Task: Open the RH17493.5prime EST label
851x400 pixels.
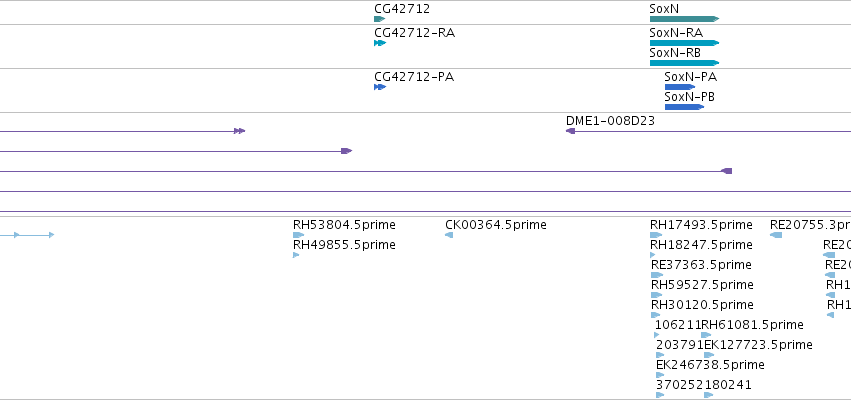Action: pyautogui.click(x=701, y=225)
